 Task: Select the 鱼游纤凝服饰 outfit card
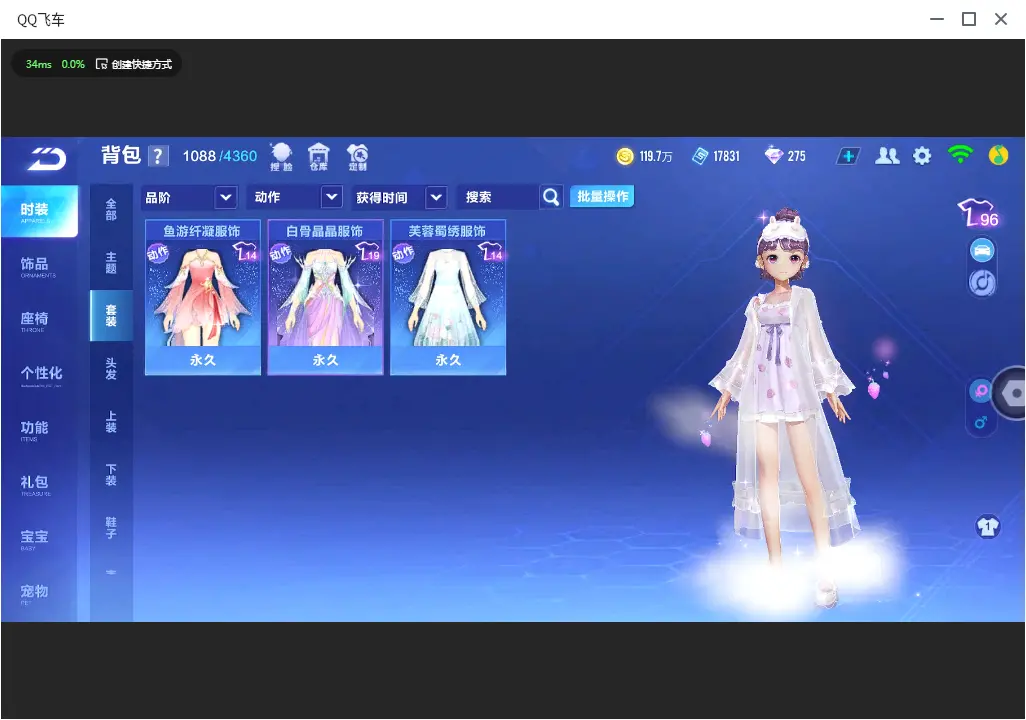coord(203,297)
